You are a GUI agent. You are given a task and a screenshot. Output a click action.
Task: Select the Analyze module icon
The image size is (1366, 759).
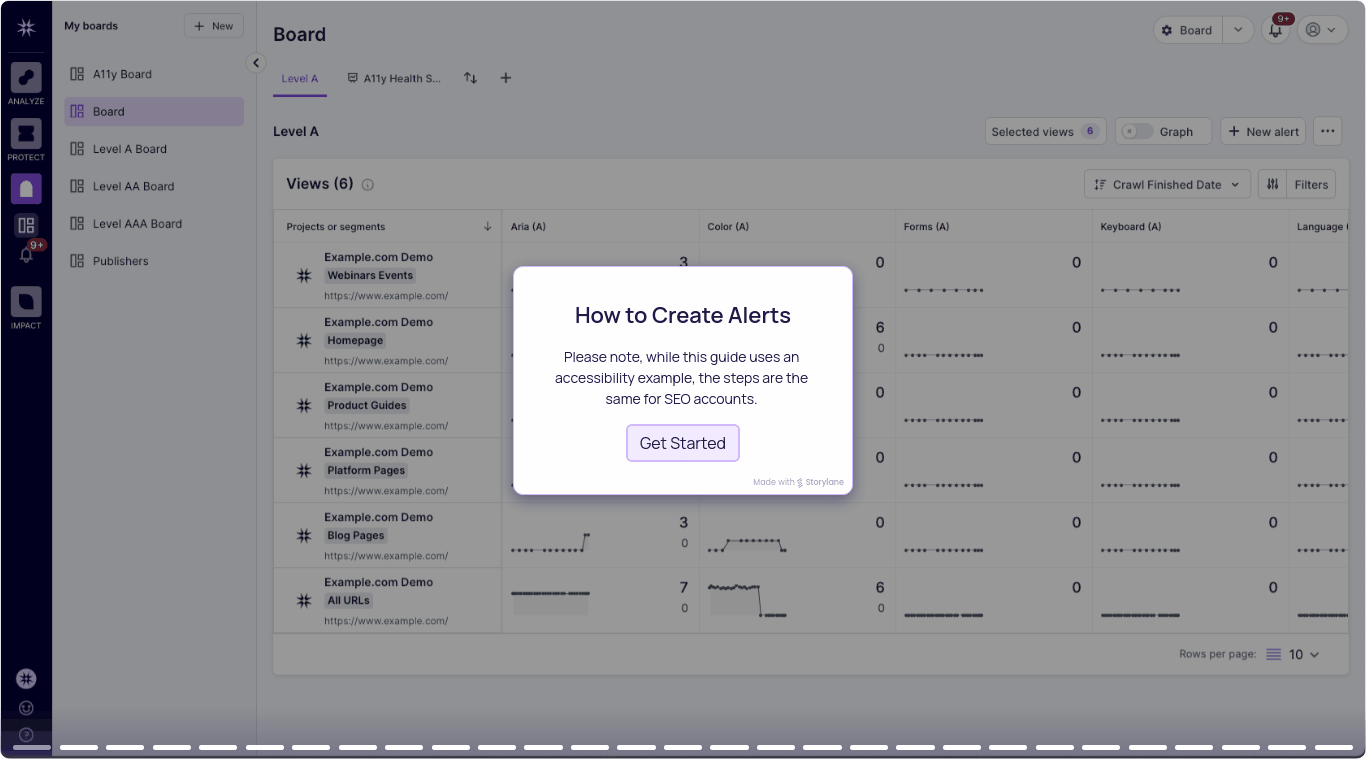(x=25, y=80)
